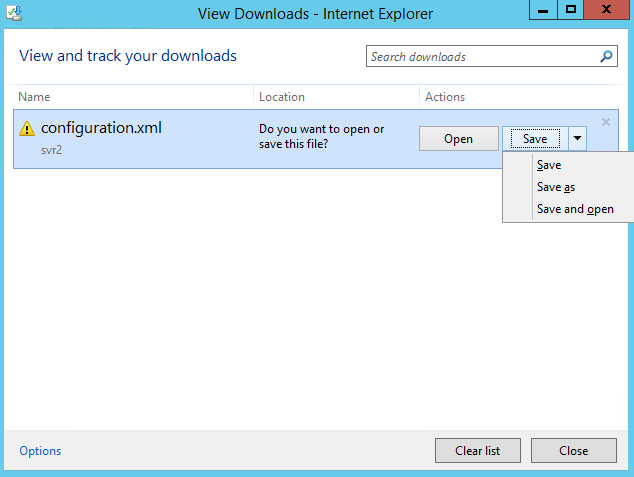Viewport: 634px width, 477px height.
Task: Click the 'Do you want to open or save' message
Action: click(x=321, y=136)
